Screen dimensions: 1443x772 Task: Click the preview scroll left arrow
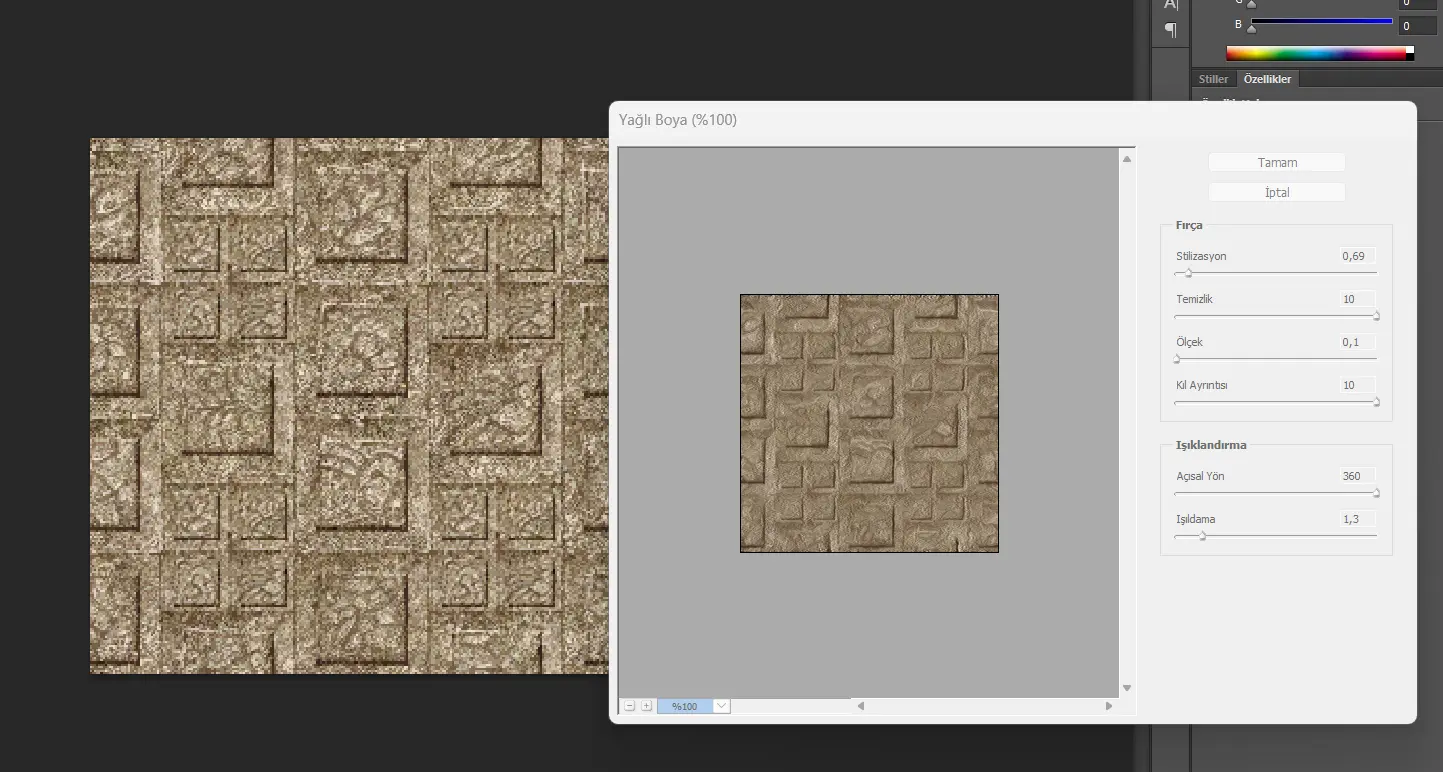click(860, 706)
